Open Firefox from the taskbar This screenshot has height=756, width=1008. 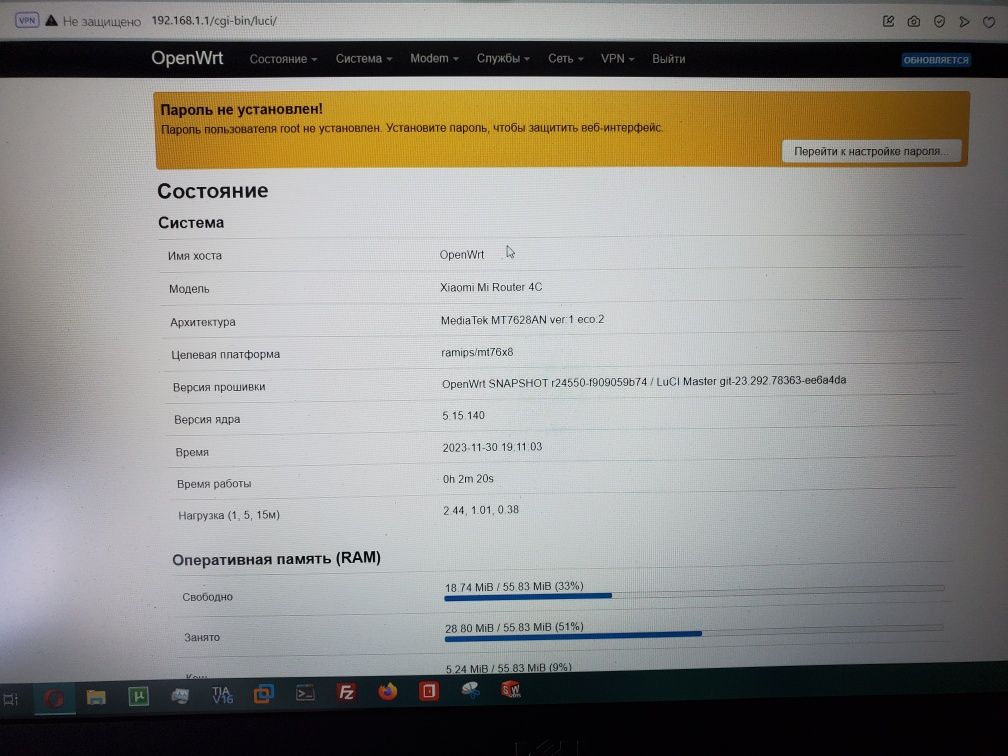(388, 692)
